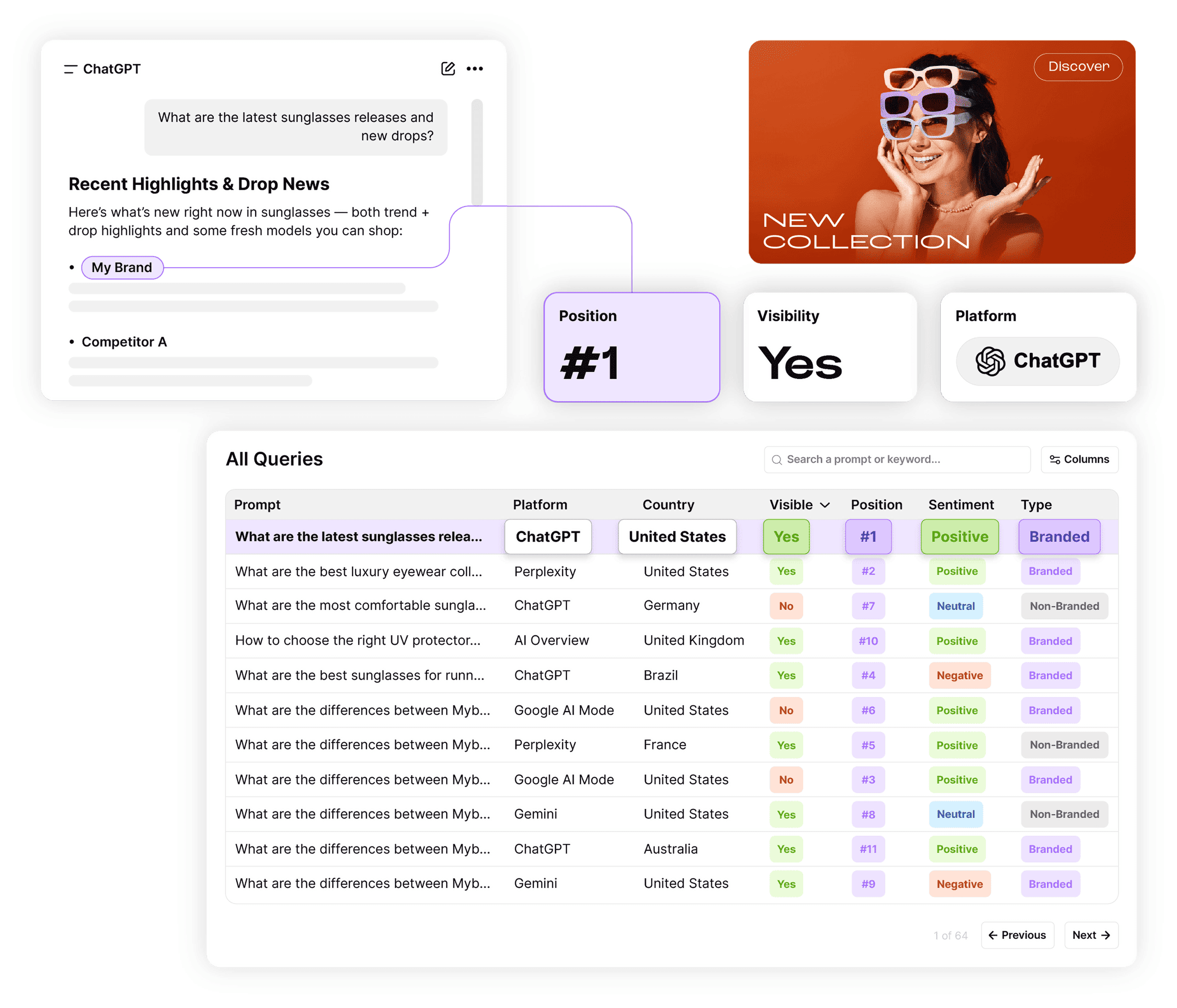The image size is (1177, 1008).
Task: Click the search magnifier icon
Action: pyautogui.click(x=776, y=459)
